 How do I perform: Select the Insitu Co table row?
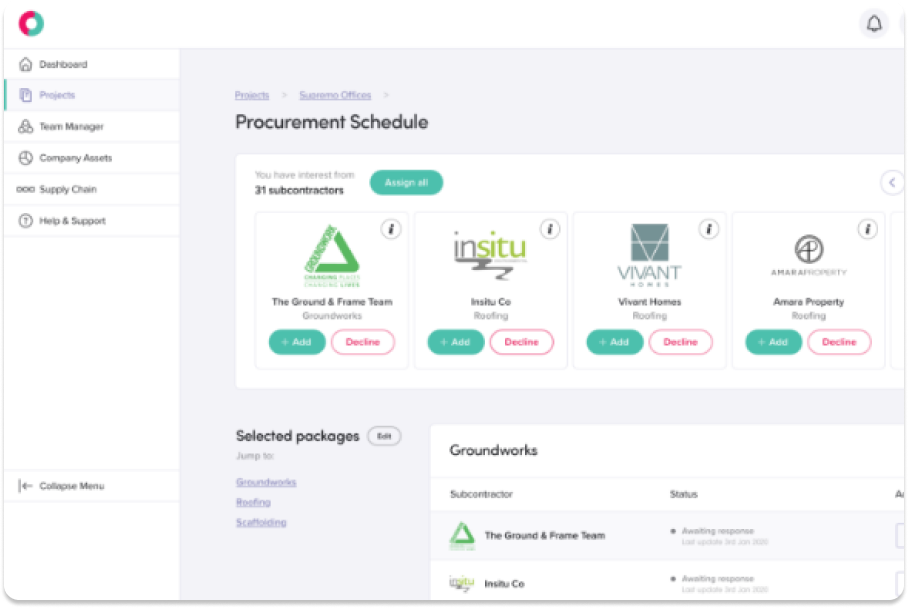(667, 581)
